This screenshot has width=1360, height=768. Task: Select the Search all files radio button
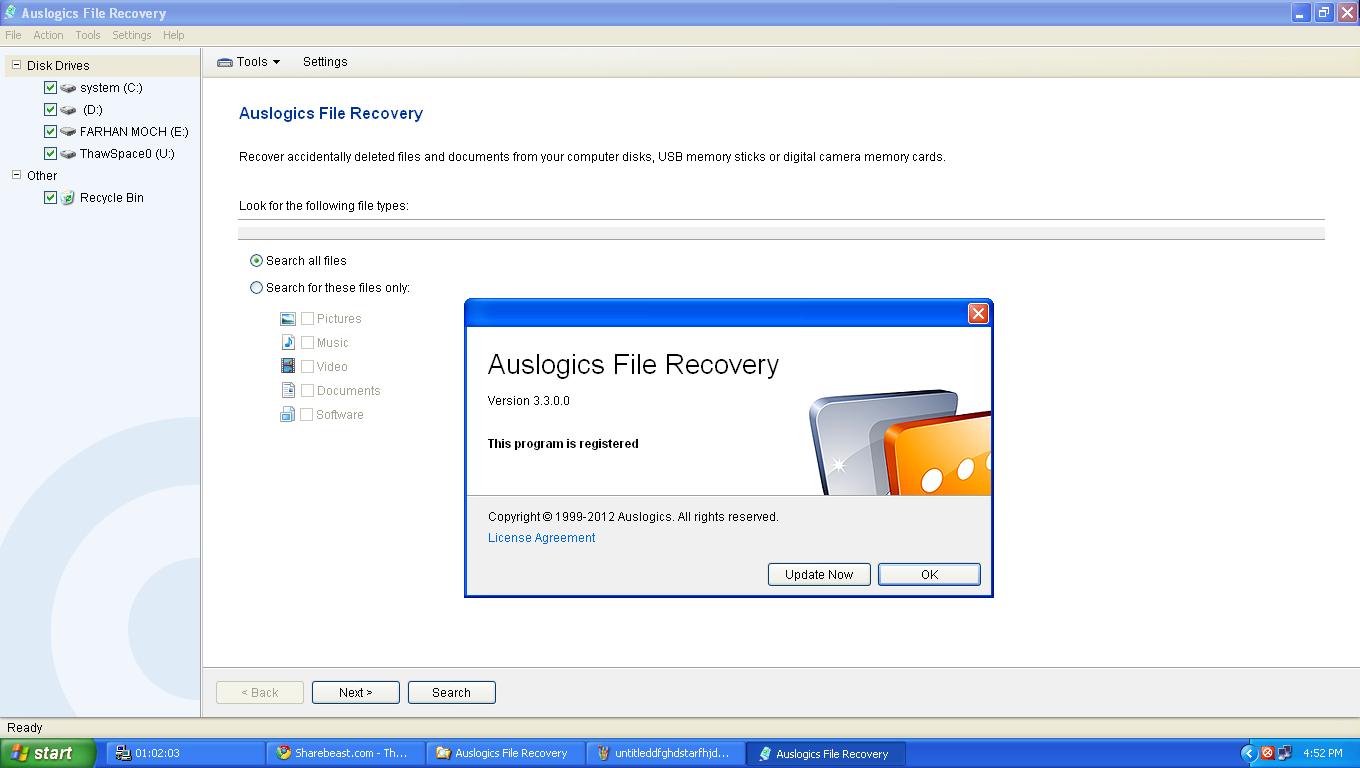256,261
